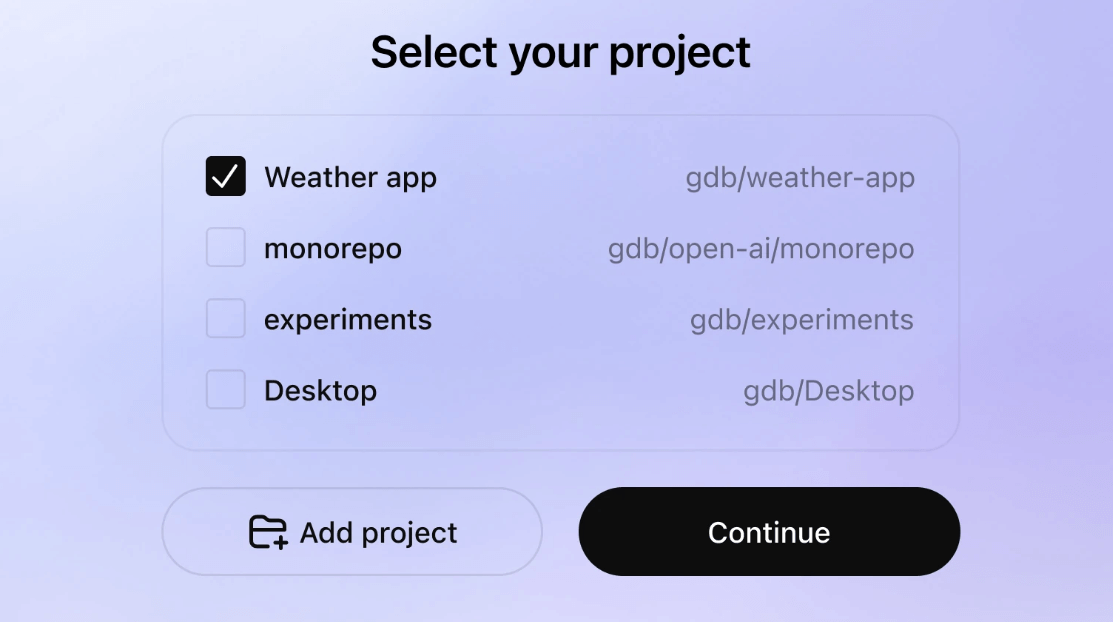
Task: Click the gdb/Desktop path text
Action: pyautogui.click(x=828, y=391)
